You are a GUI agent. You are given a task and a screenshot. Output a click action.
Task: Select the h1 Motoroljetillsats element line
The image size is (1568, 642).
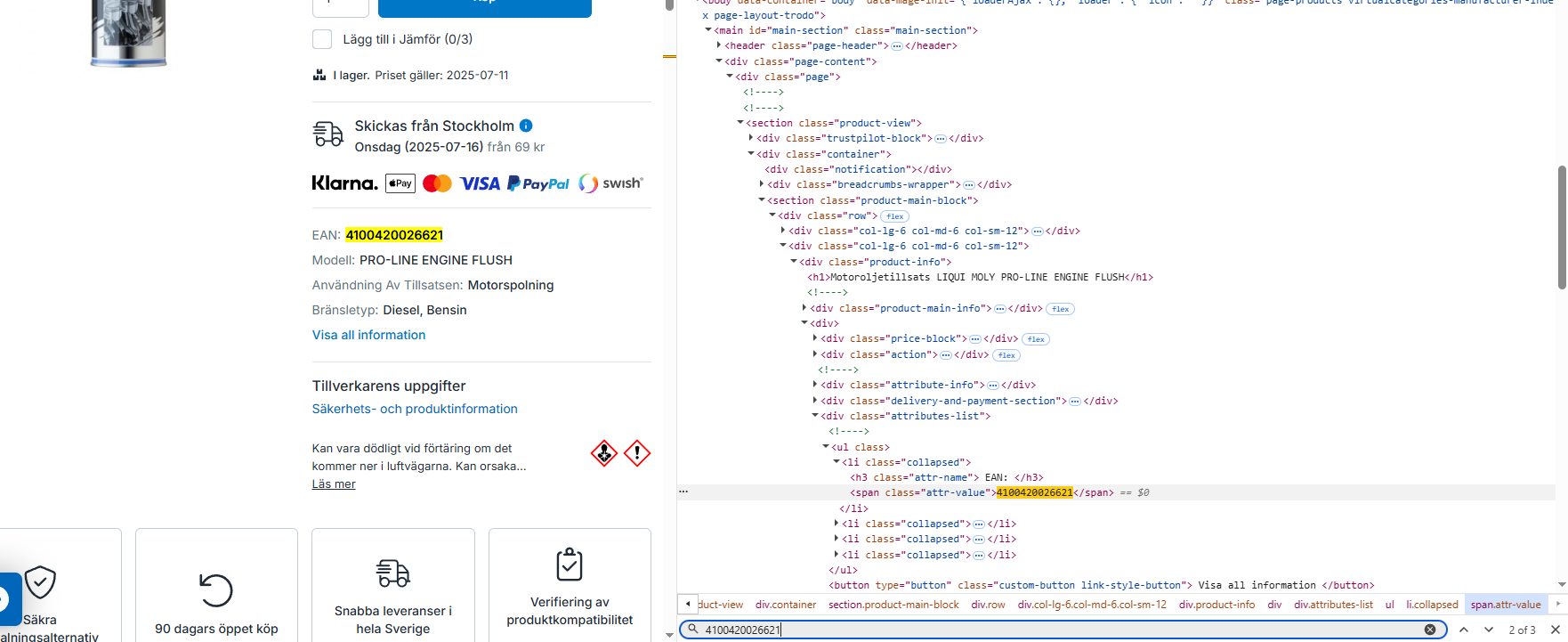click(x=980, y=277)
